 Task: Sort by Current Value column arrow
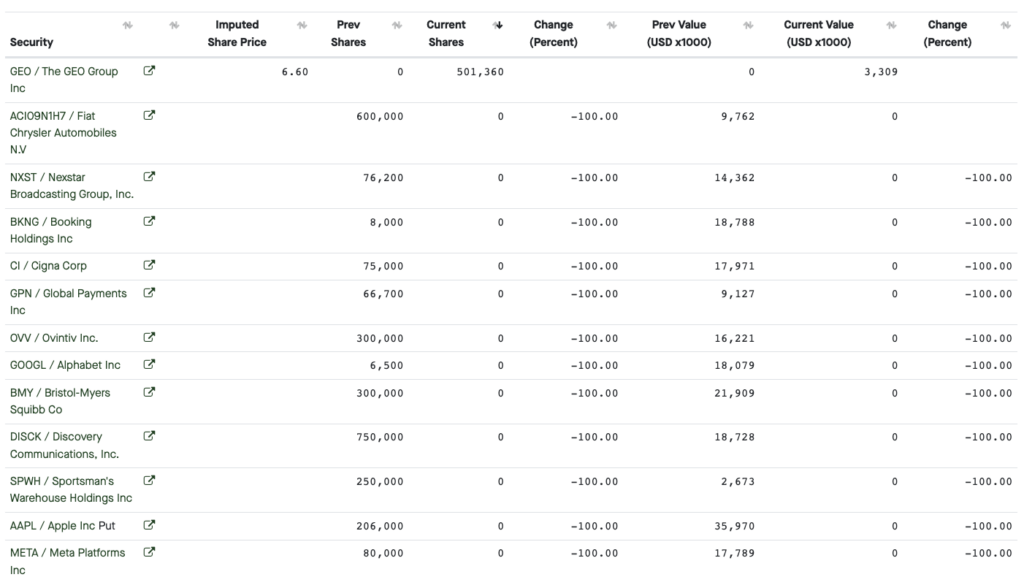[x=891, y=25]
